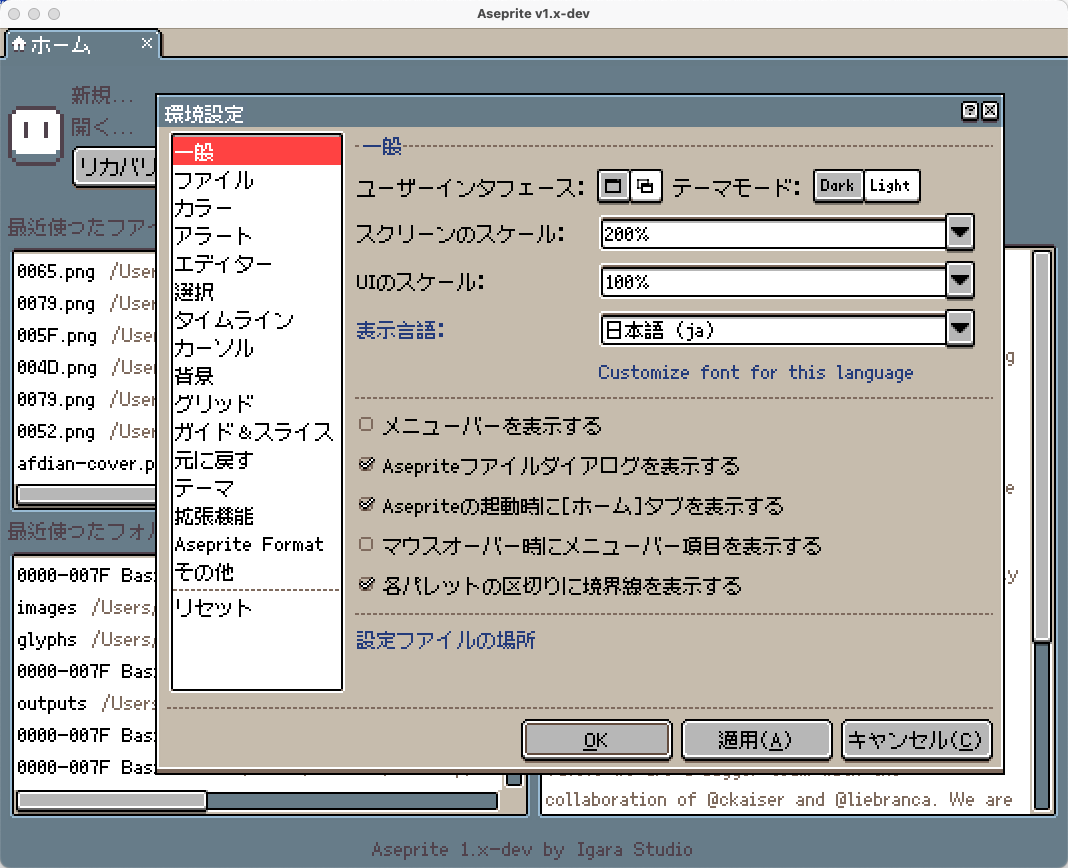The height and width of the screenshot is (868, 1068).
Task: Click Customize font for this language link
Action: (755, 373)
